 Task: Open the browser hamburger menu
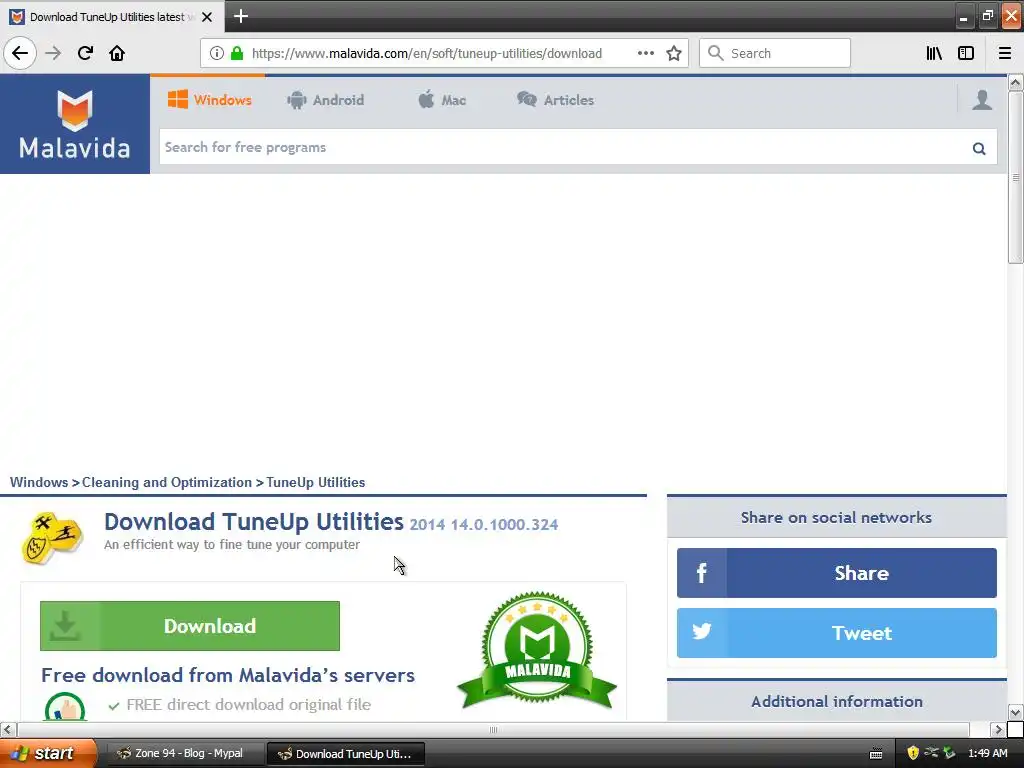pyautogui.click(x=1005, y=53)
